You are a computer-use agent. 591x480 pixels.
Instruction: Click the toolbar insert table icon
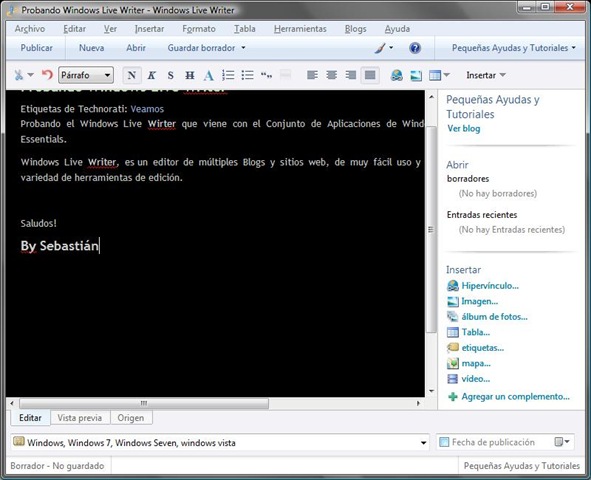435,75
